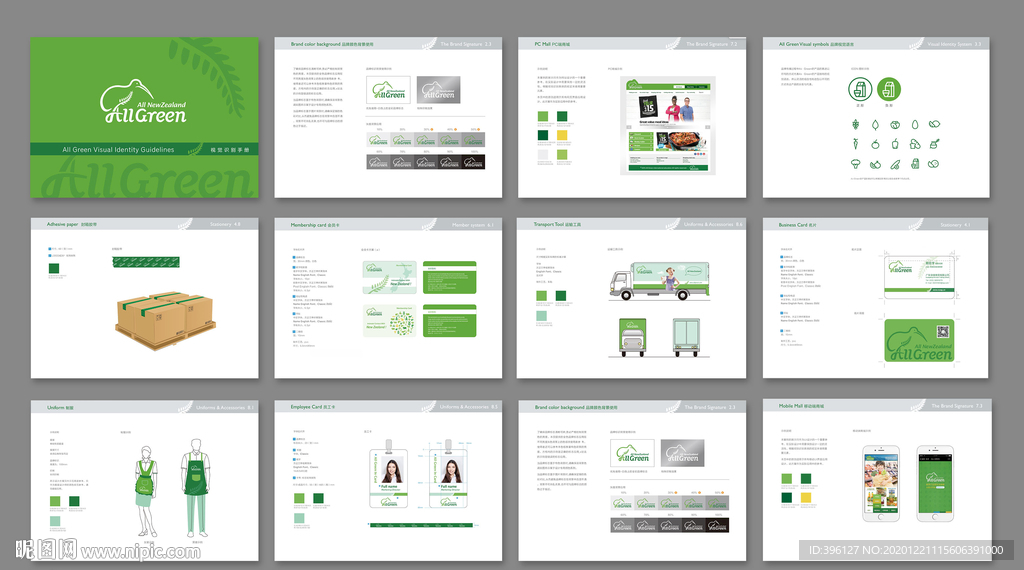Click the left phone in Mobile Mall page
Screen dimensions: 1024x570
point(882,484)
